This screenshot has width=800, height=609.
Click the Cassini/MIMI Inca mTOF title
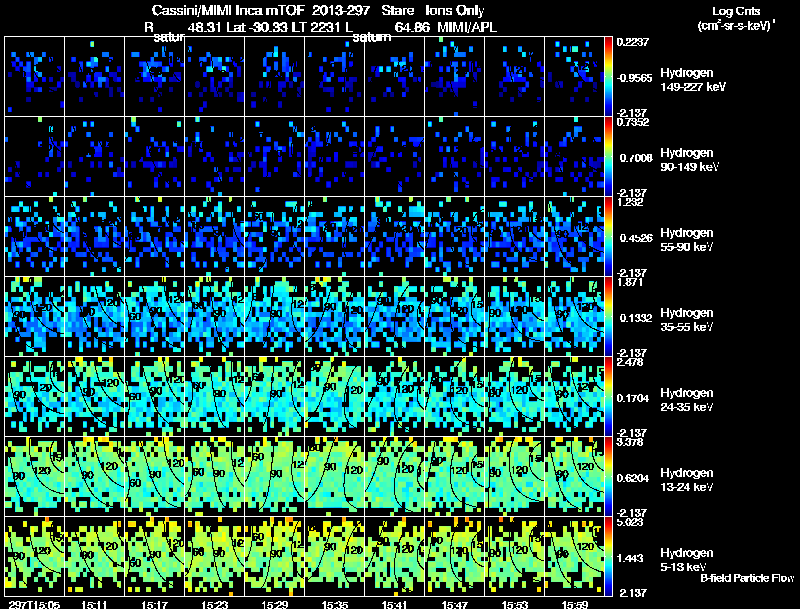pos(228,10)
